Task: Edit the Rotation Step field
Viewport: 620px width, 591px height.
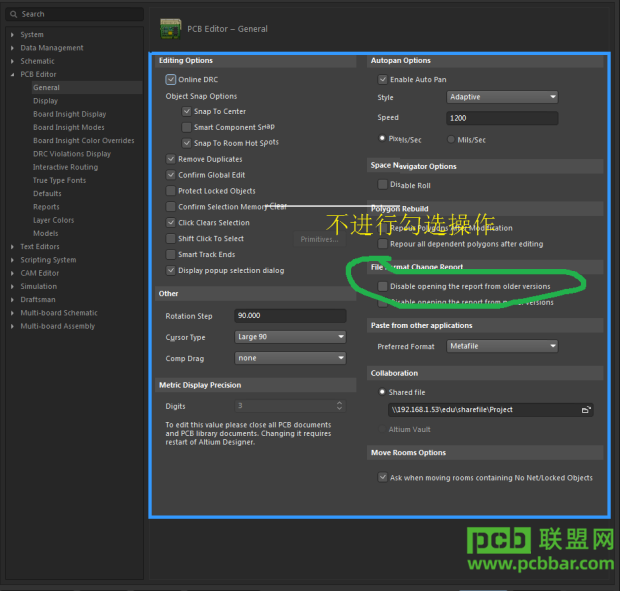Action: [x=290, y=316]
